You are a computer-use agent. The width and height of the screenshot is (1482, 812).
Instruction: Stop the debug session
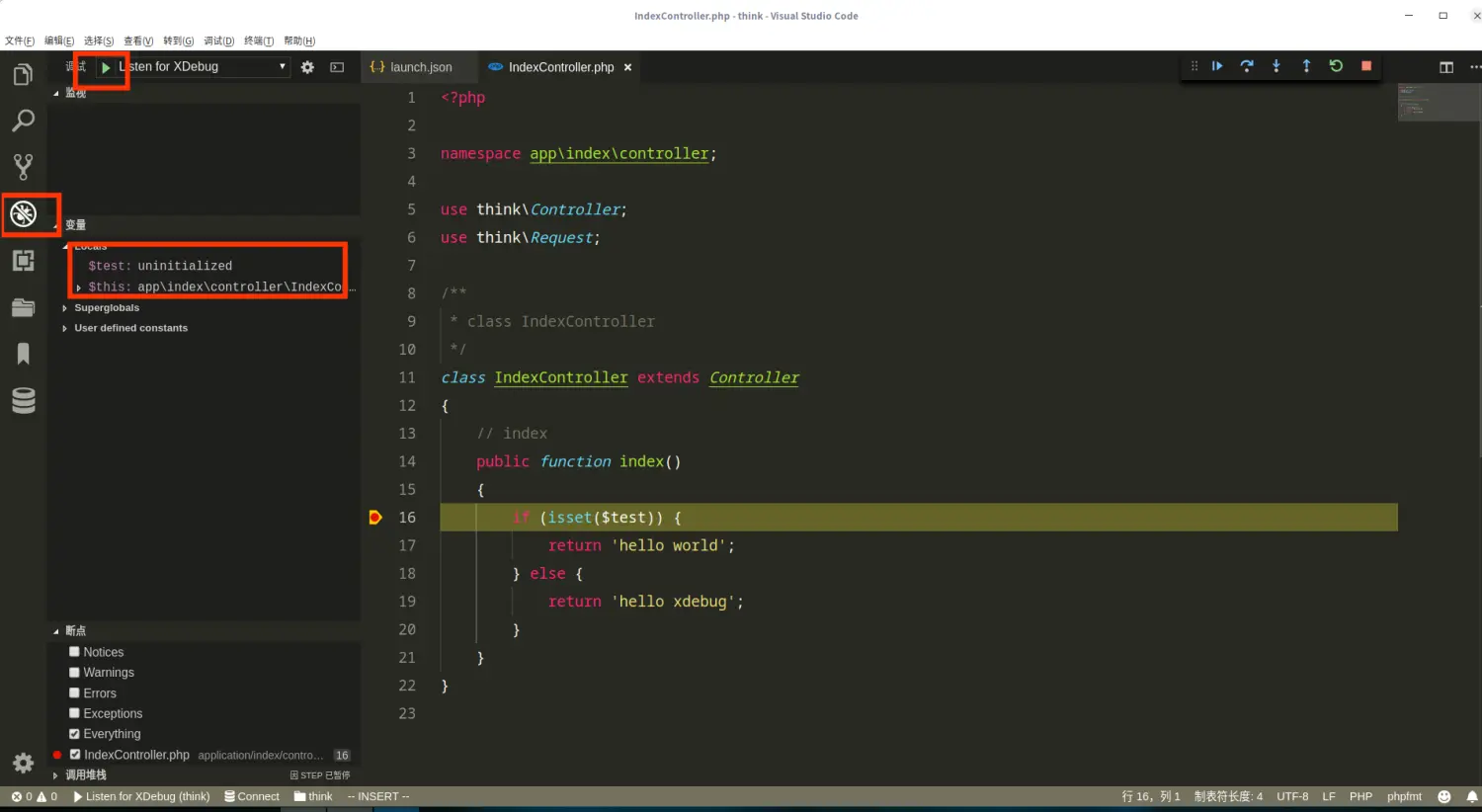(x=1366, y=66)
